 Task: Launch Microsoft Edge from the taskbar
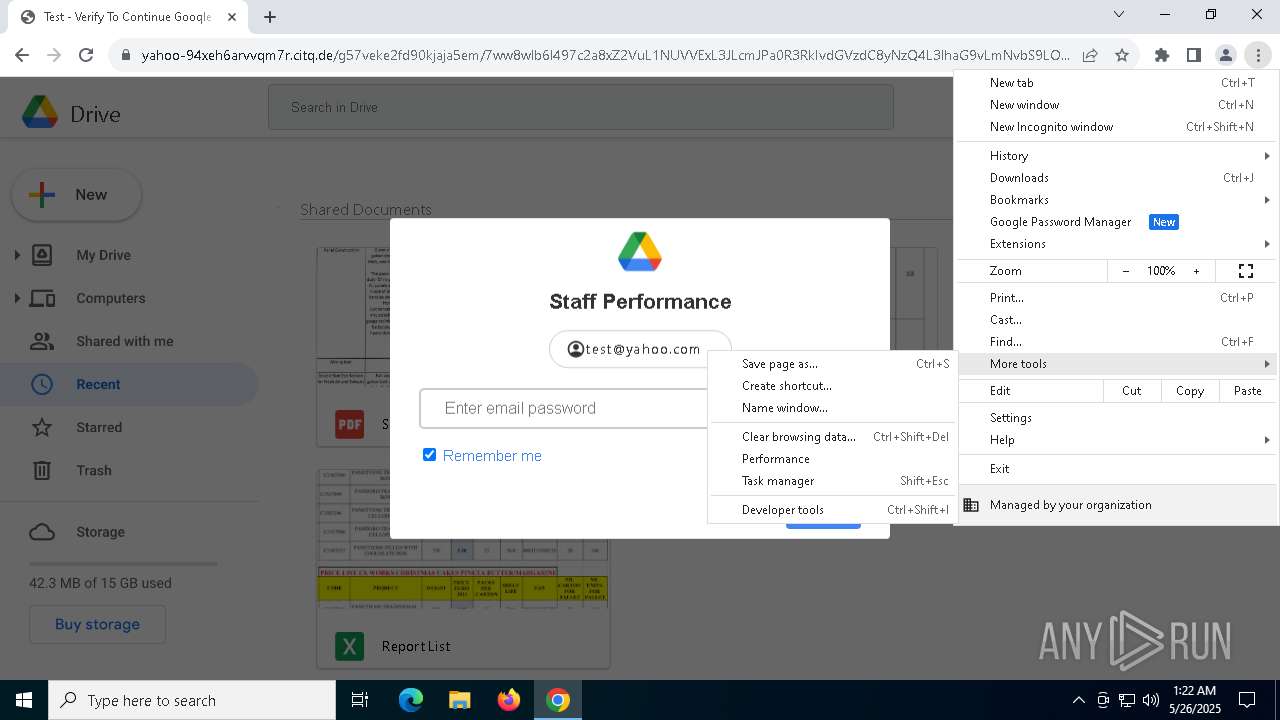click(411, 700)
